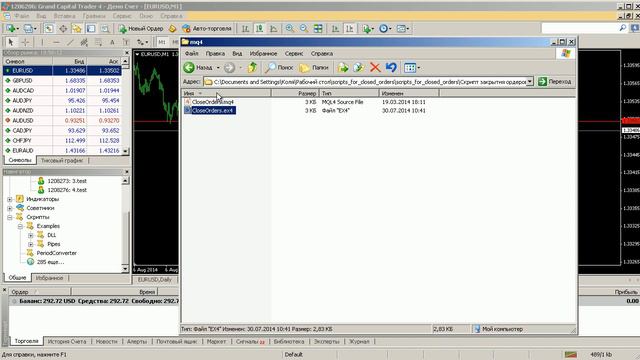Select the crosshair tool in MetaTrader toolbar
The width and height of the screenshot is (640, 360).
25,42
